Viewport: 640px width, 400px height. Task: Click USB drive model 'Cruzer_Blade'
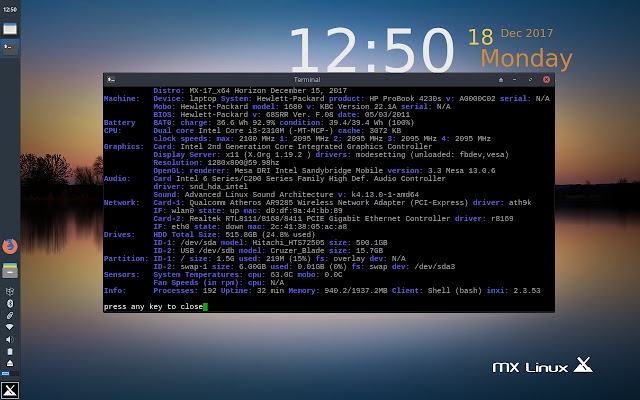[297, 250]
